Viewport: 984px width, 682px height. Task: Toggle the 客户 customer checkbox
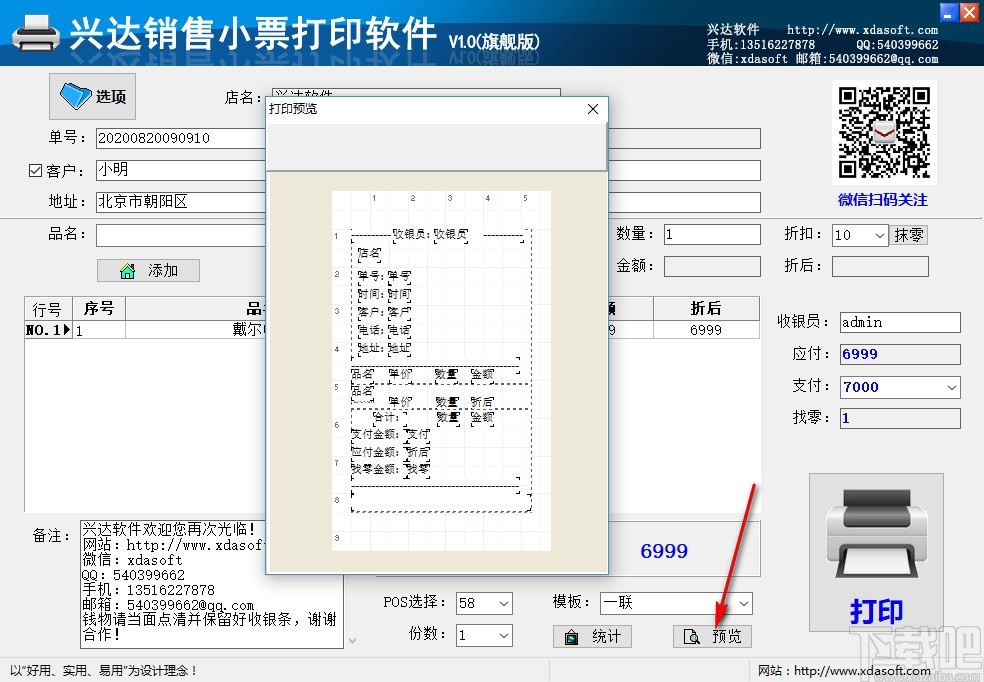coord(34,170)
